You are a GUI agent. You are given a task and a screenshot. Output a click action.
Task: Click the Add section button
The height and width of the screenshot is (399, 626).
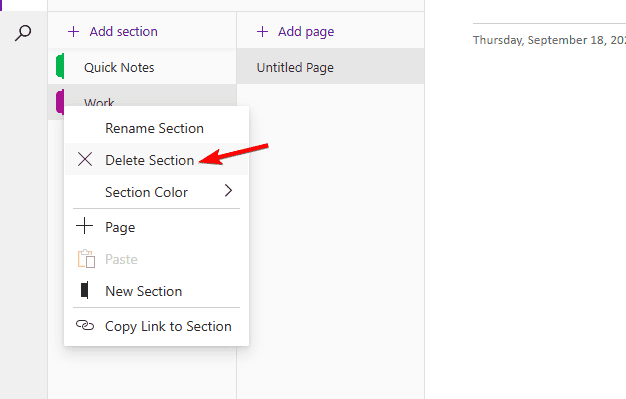(x=113, y=32)
